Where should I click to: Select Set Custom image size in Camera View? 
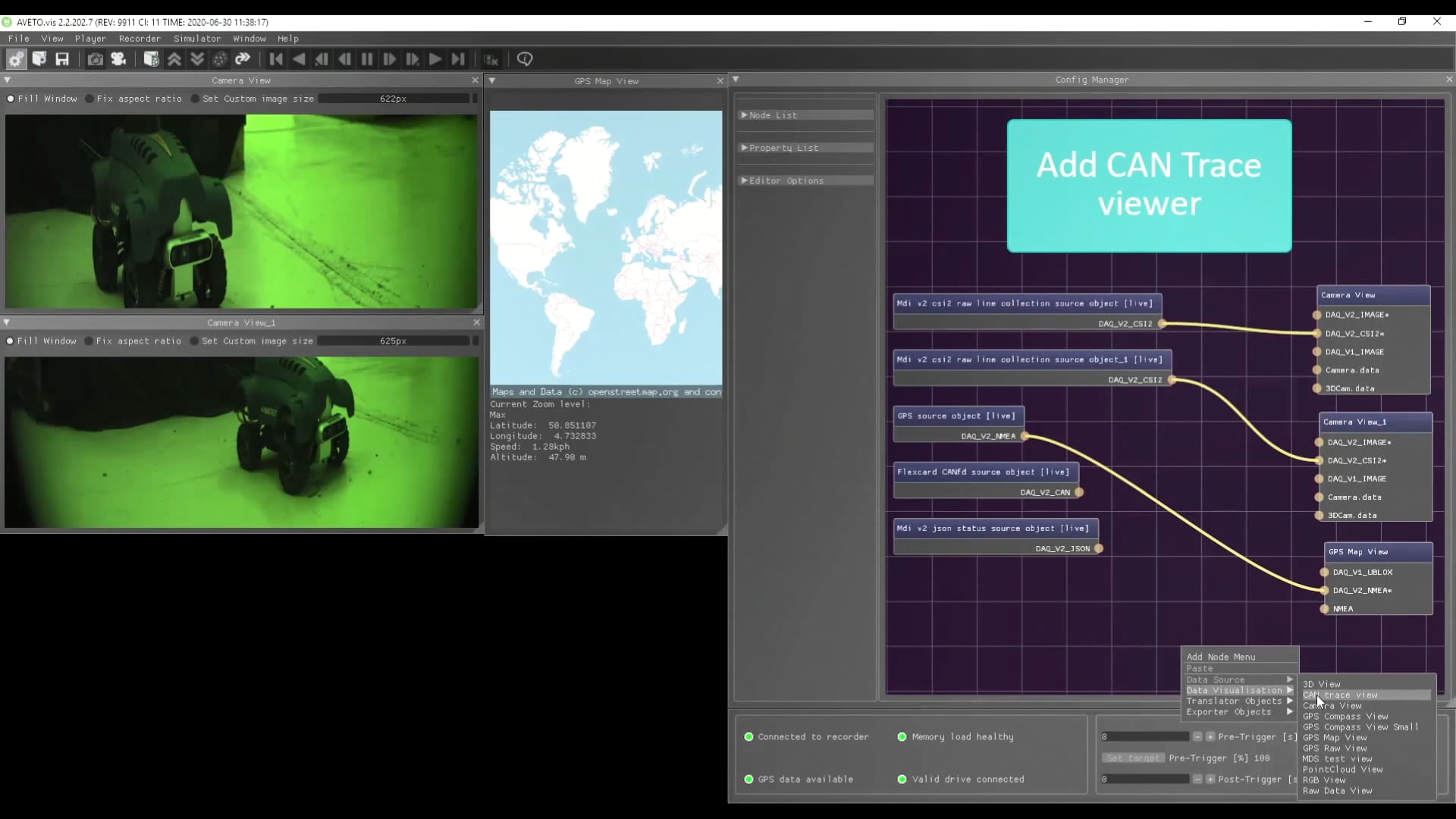click(x=195, y=99)
